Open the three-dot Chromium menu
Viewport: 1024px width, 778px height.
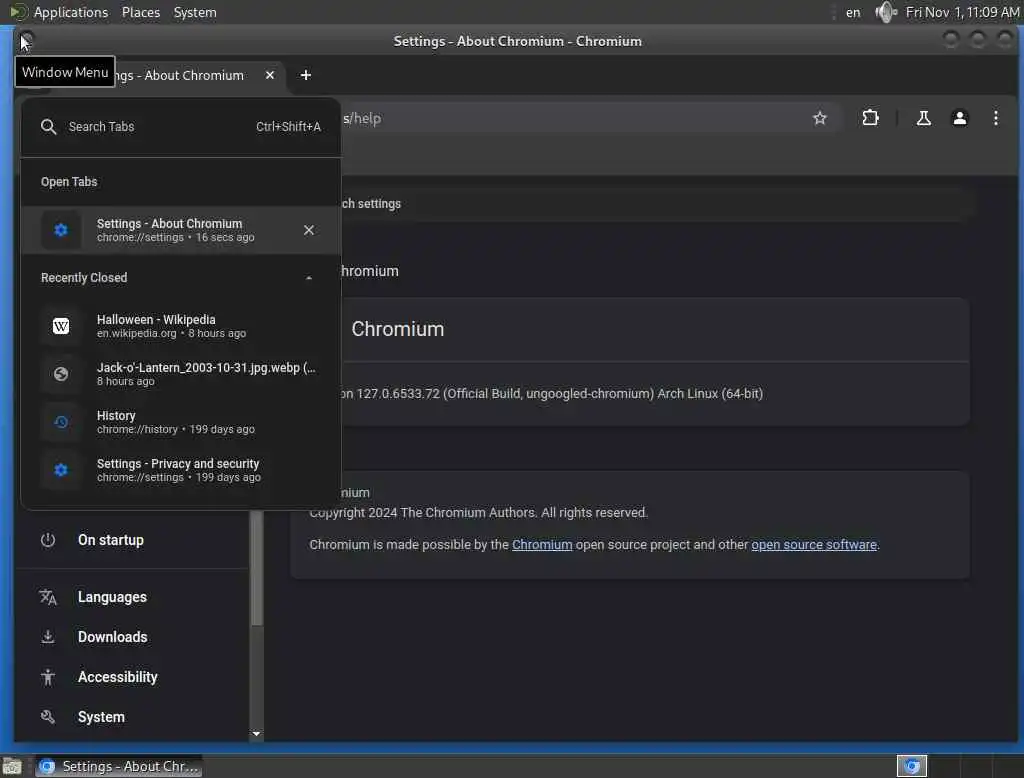(995, 118)
